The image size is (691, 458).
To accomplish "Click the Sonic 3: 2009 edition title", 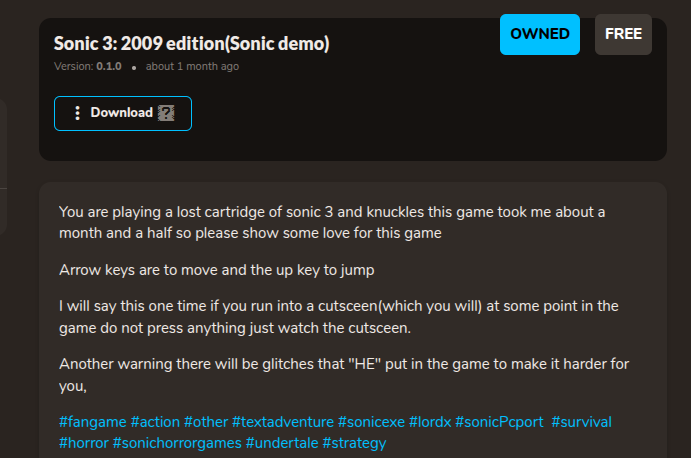I will [192, 44].
